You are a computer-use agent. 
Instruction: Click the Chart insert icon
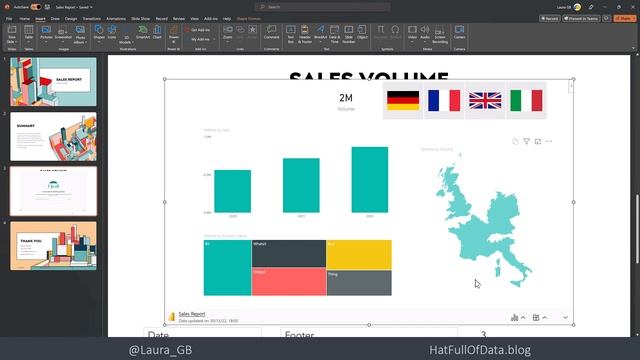click(157, 33)
